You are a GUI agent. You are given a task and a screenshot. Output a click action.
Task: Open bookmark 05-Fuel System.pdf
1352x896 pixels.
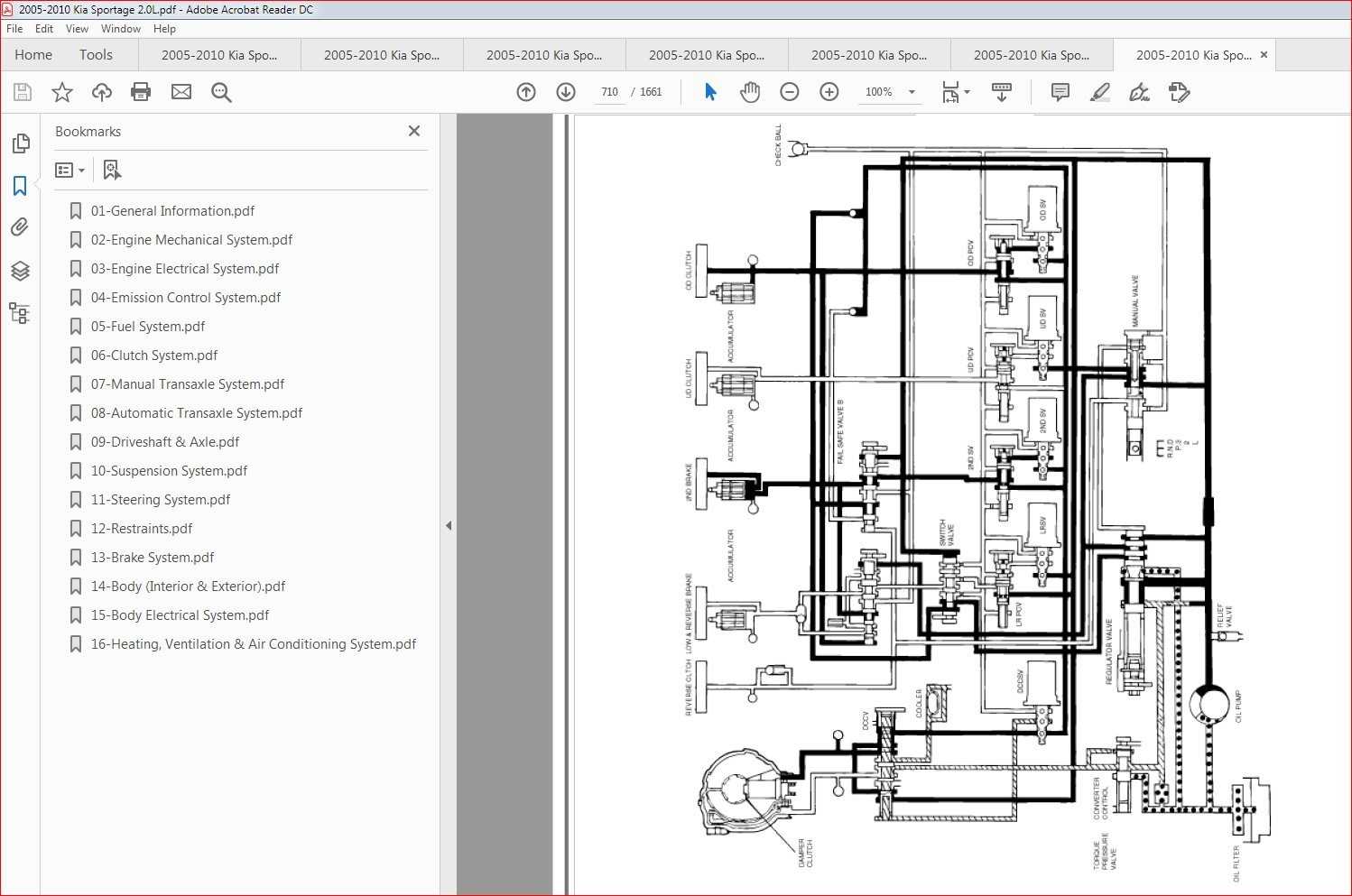148,327
